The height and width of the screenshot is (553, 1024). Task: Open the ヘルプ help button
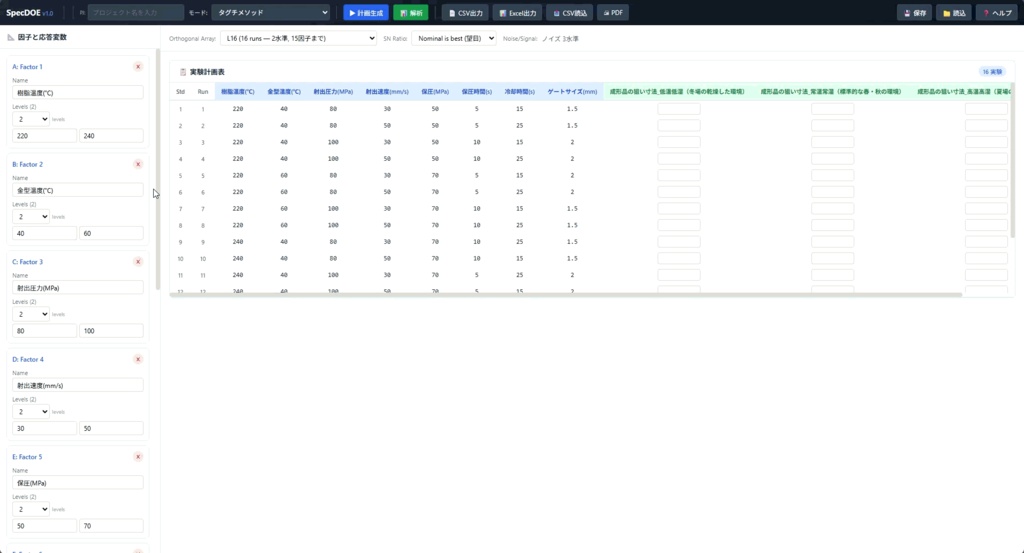tap(997, 12)
